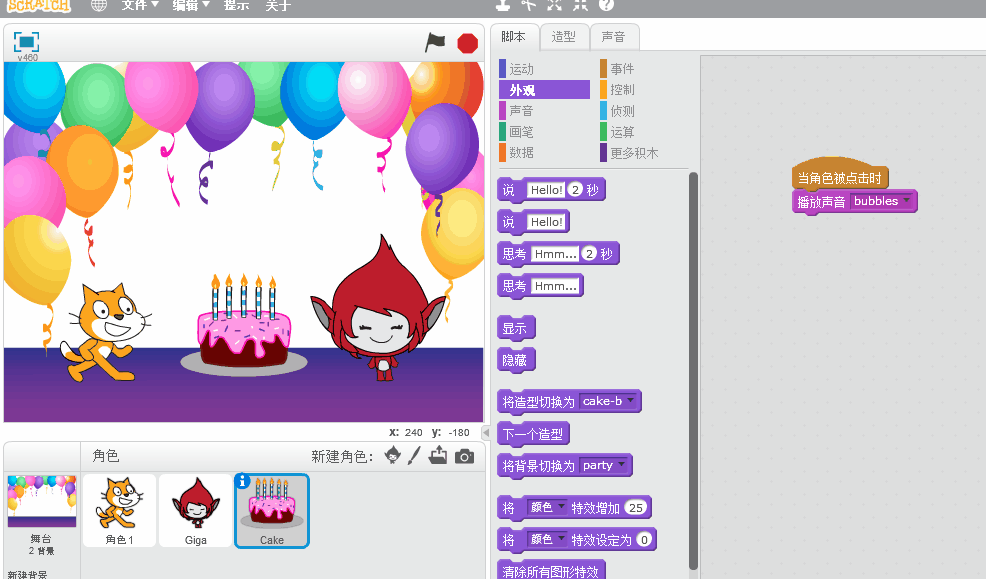The width and height of the screenshot is (986, 579).
Task: Click the 思考 Hmm... 2 秒 block
Action: point(558,254)
